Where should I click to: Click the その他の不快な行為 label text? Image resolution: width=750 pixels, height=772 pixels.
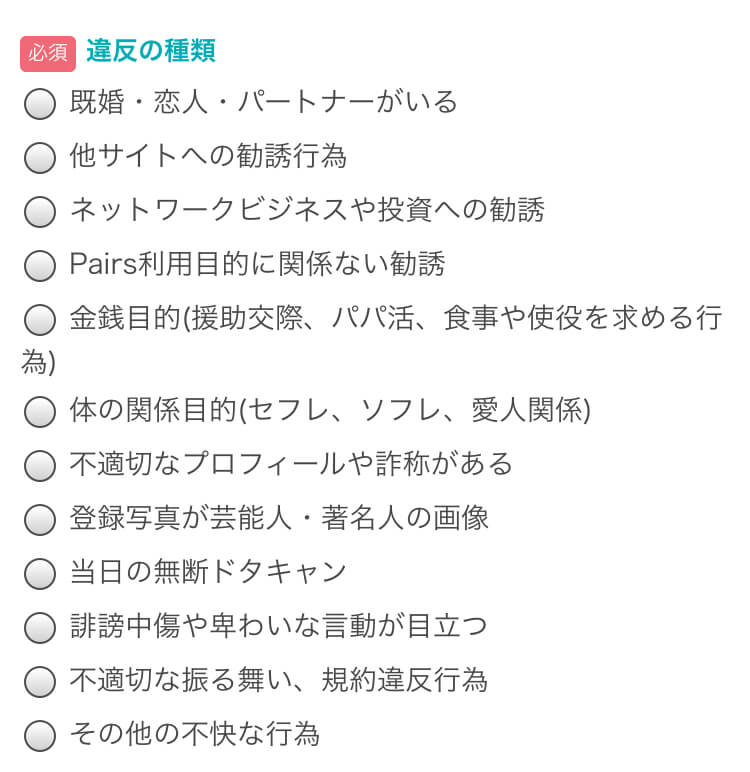tap(195, 735)
